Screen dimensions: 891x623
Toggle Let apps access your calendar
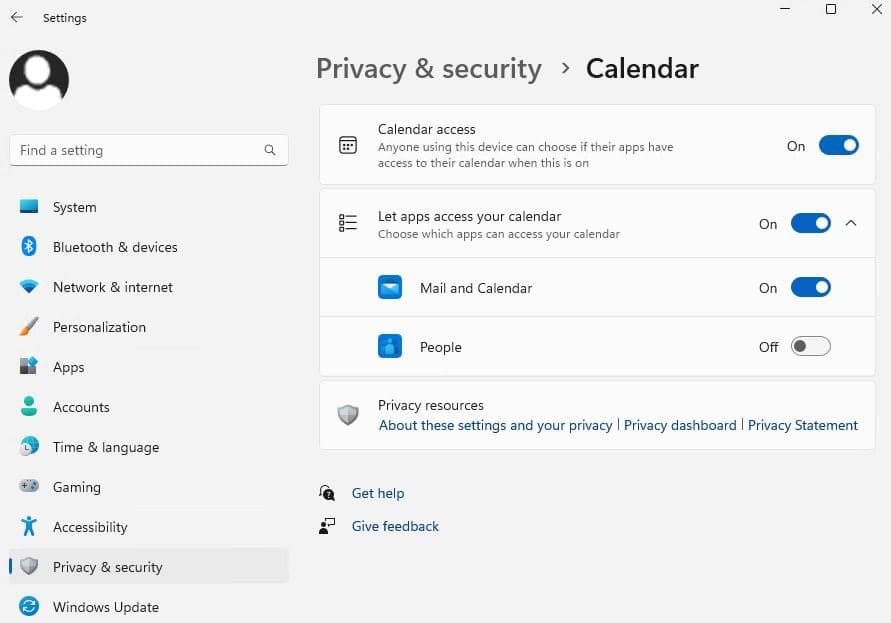point(810,224)
